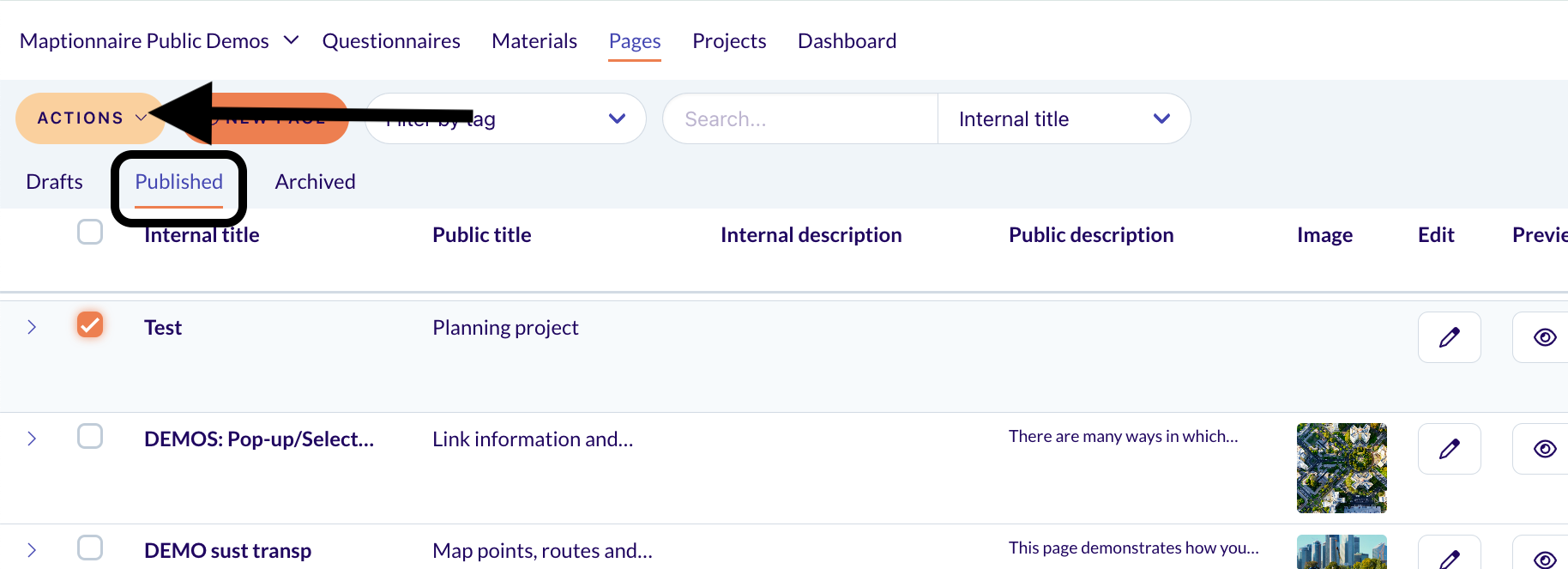Screen dimensions: 1568x569
Task: Open Dashboard in the top navigation
Action: point(847,40)
